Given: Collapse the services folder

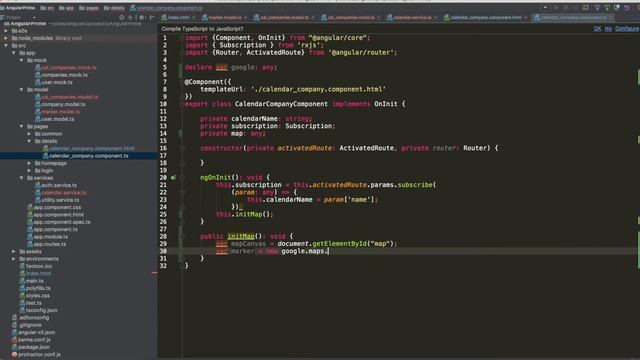Looking at the screenshot, I should (x=22, y=178).
